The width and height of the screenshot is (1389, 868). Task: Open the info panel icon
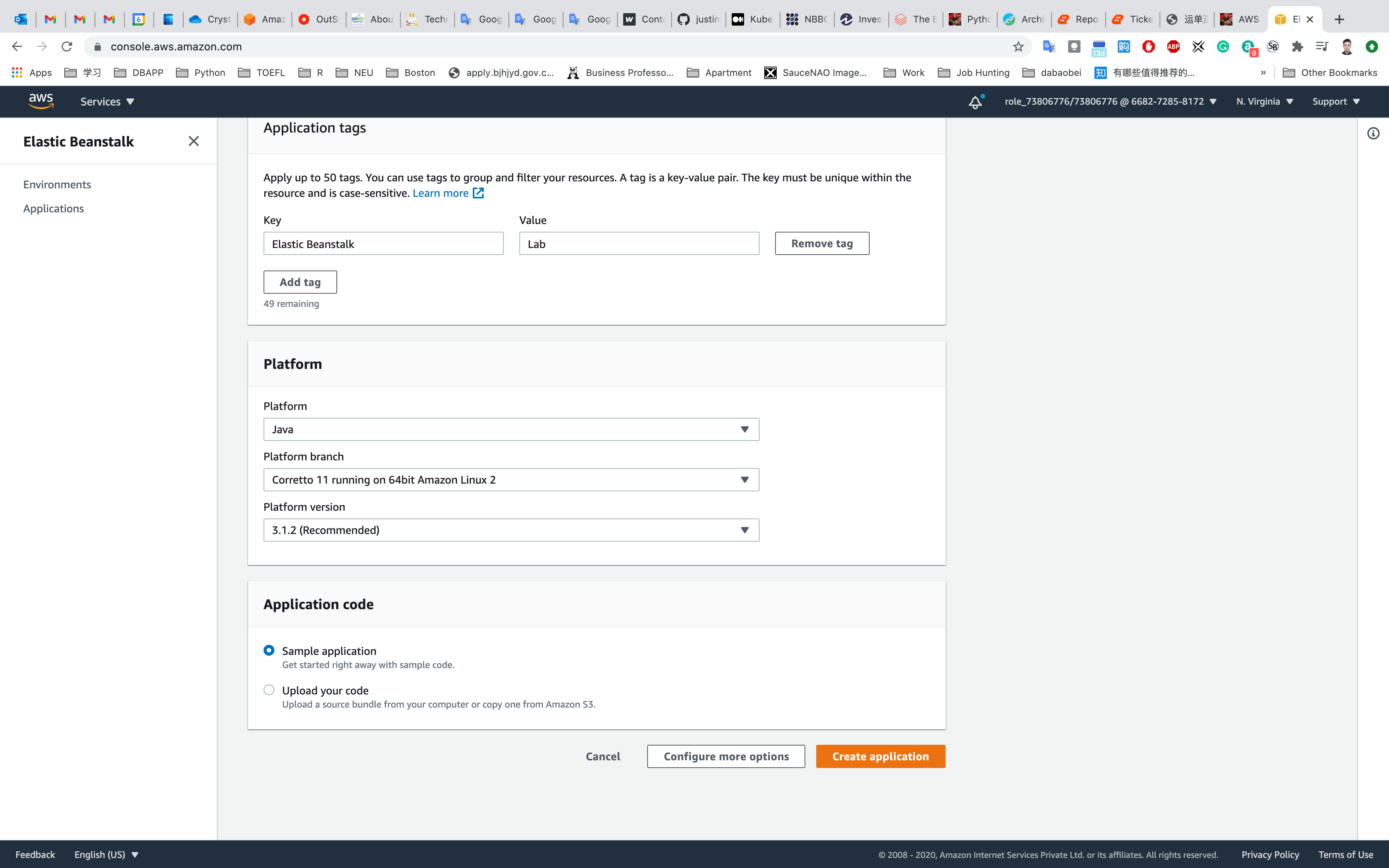coord(1373,134)
